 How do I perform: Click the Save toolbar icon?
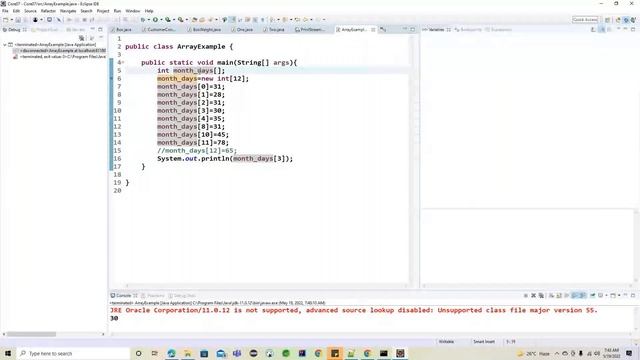(x=18, y=20)
